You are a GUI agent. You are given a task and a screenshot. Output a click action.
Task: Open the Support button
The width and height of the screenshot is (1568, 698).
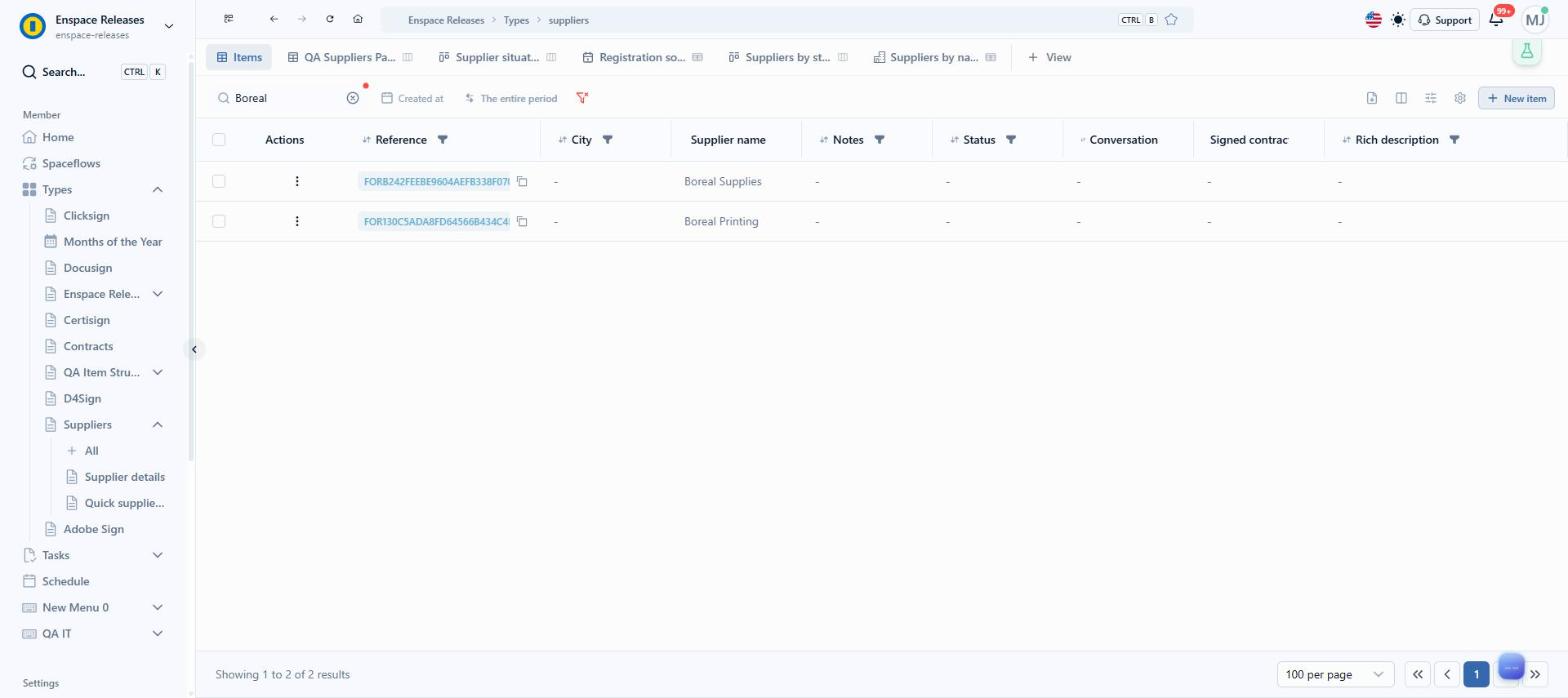pos(1444,20)
